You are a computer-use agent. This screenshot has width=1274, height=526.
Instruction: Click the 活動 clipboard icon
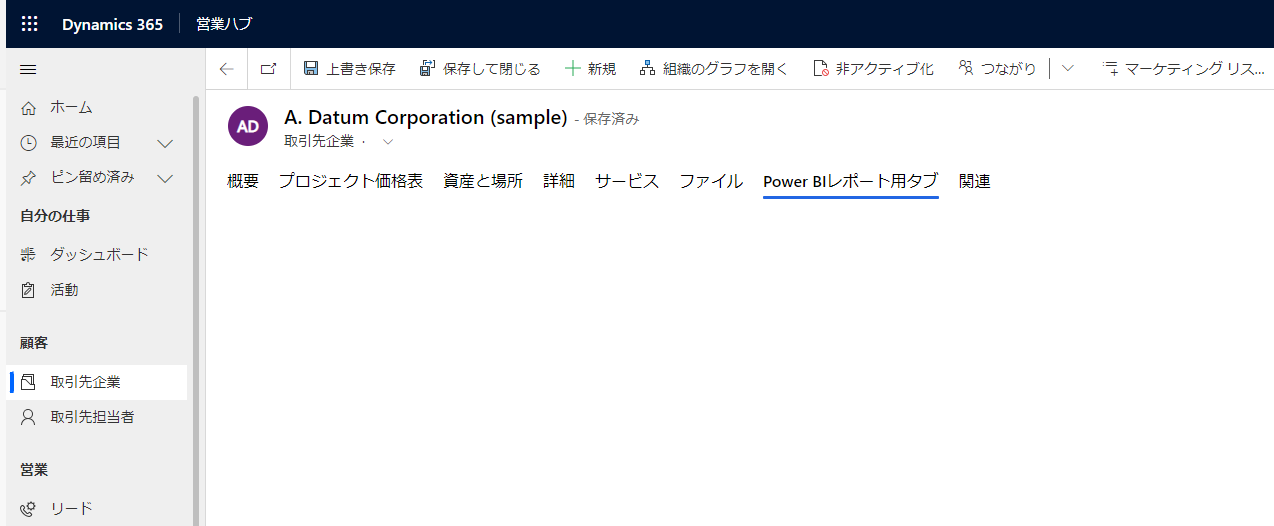(28, 290)
